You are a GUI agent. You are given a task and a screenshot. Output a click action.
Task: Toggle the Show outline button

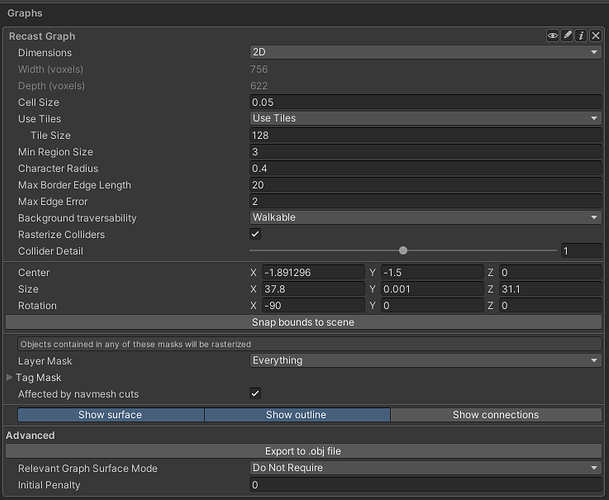[297, 415]
